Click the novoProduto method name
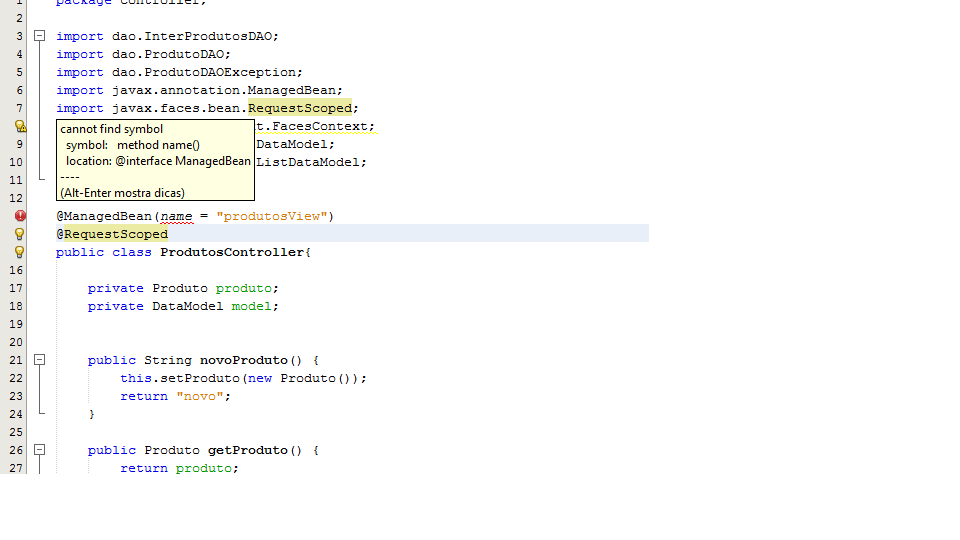Viewport: 960px width, 540px height. pyautogui.click(x=244, y=360)
